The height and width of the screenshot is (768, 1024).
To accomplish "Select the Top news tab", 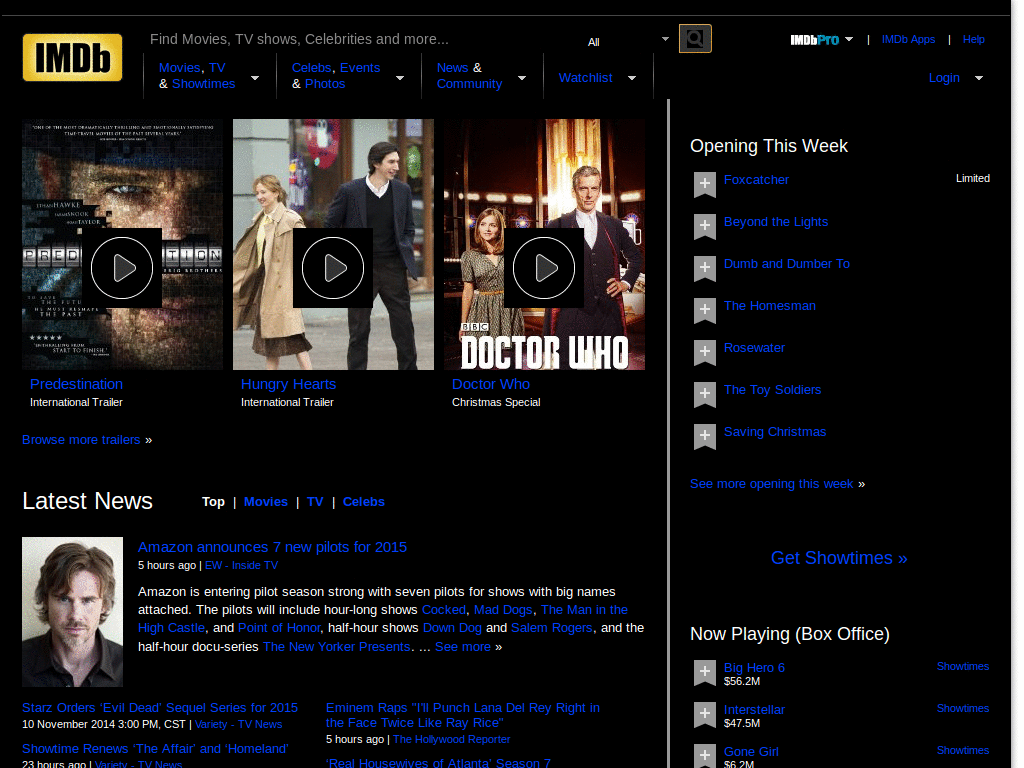I will click(x=213, y=502).
